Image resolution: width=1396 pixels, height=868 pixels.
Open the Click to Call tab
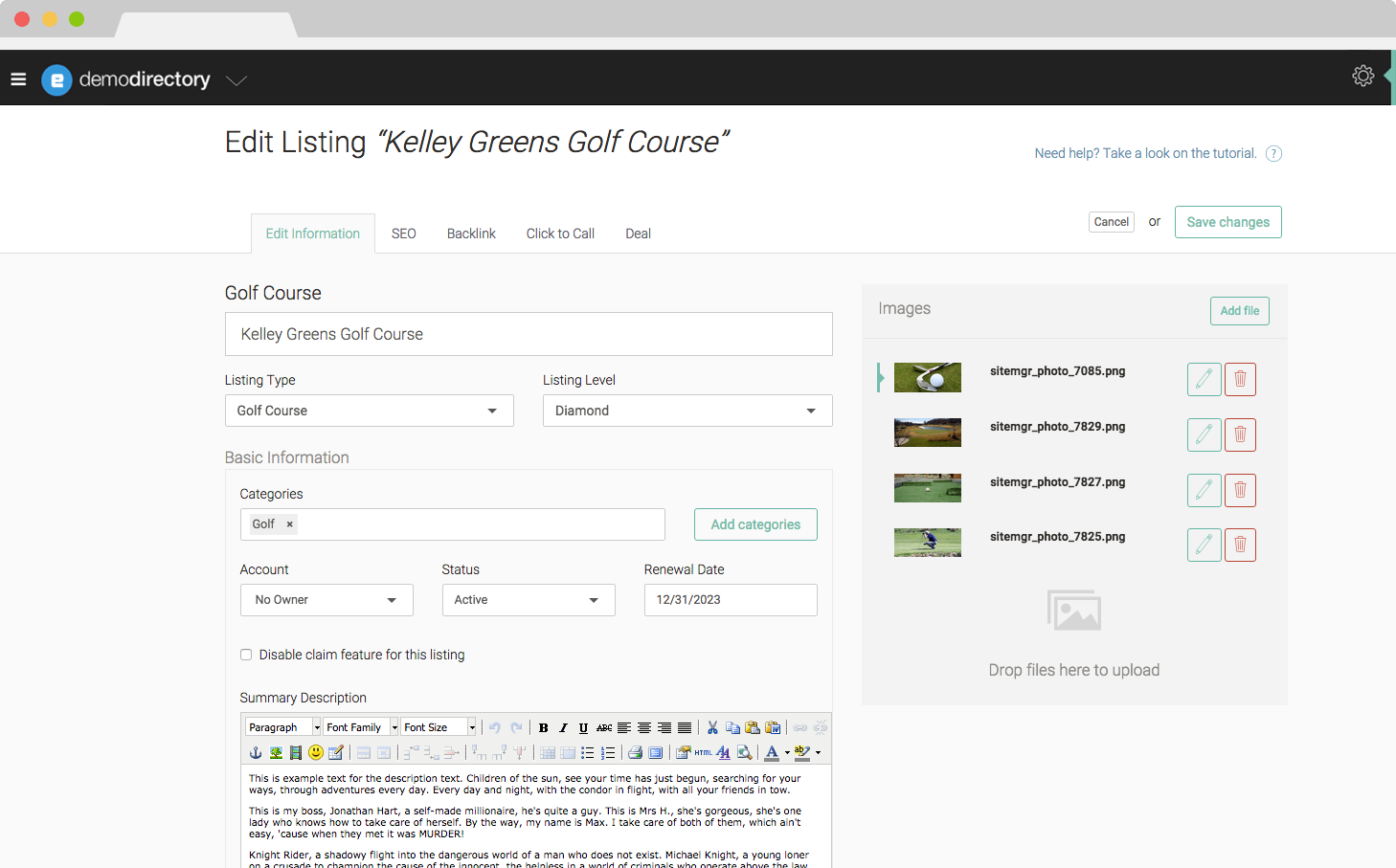coord(560,234)
